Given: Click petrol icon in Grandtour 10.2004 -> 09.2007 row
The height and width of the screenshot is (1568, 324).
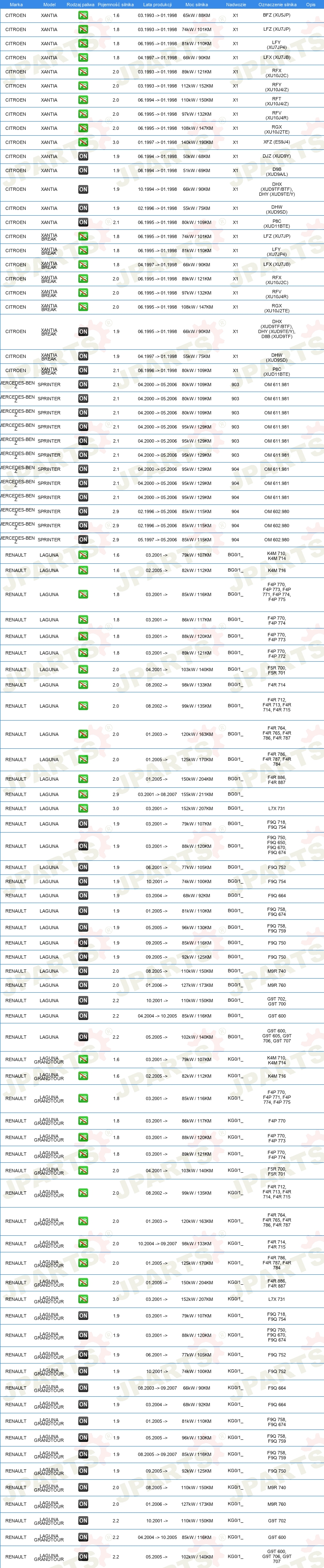Looking at the screenshot, I should tap(83, 1244).
